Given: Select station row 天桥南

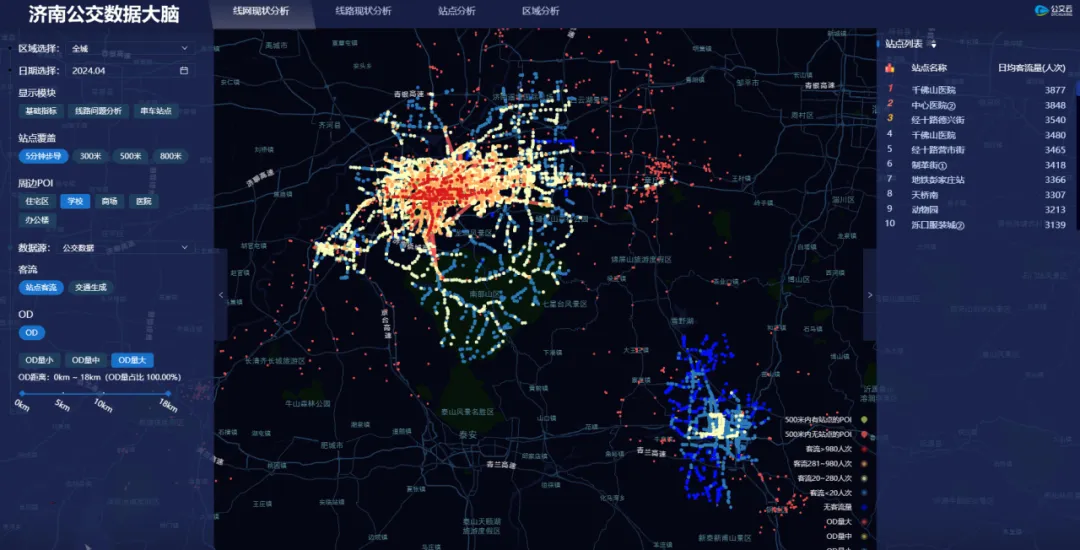Looking at the screenshot, I should [x=976, y=195].
